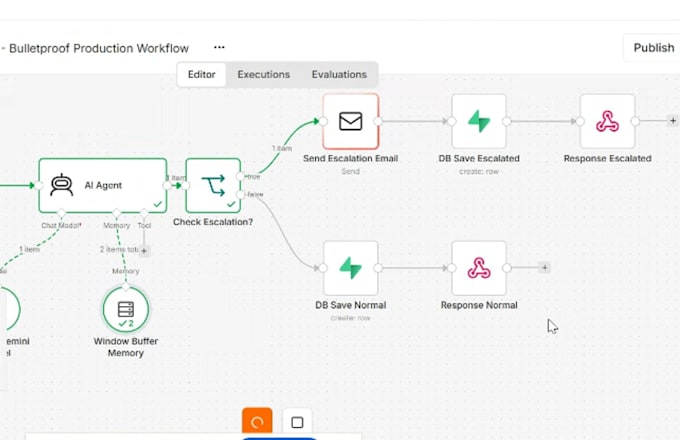Screen dimensions: 680x440
Task: Click the '2 items total' connection label
Action: point(119,250)
